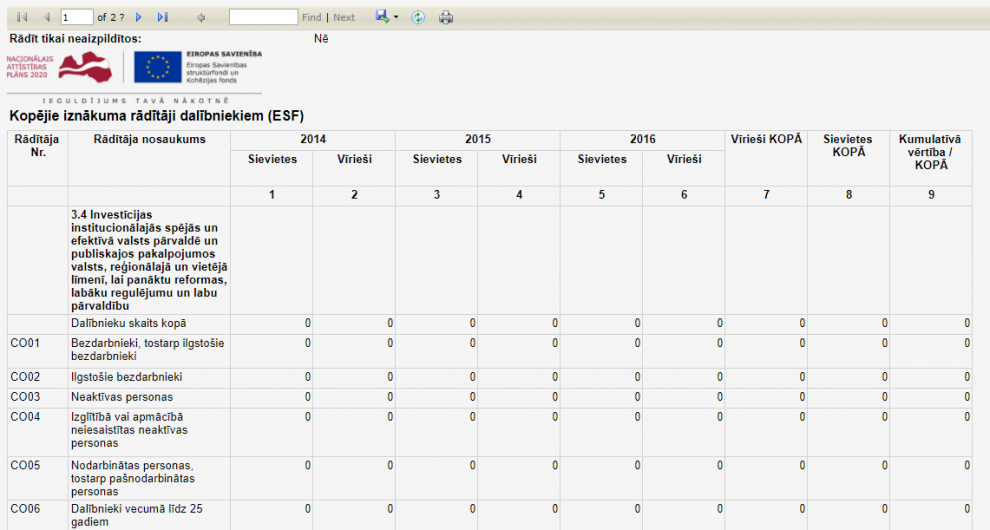Refresh the report
Image resolution: width=990 pixels, height=530 pixels.
pos(418,18)
